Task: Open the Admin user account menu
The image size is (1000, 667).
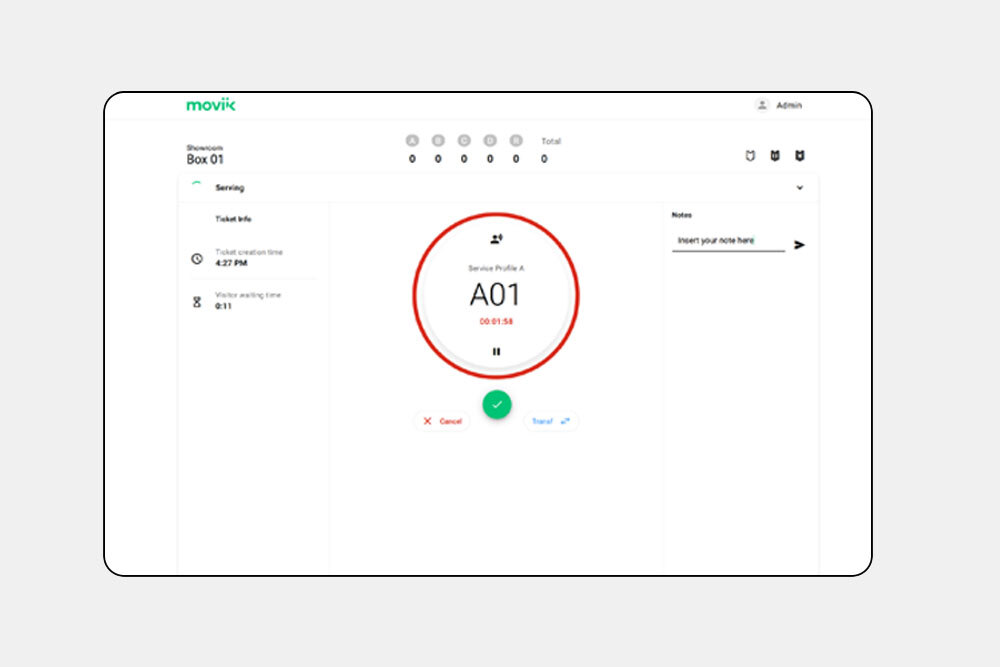Action: [x=788, y=105]
